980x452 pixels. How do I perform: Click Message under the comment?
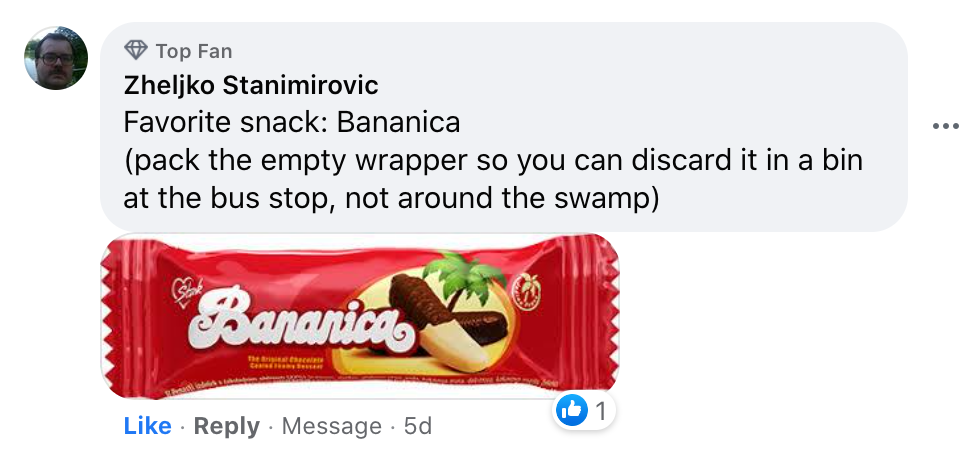click(x=331, y=426)
